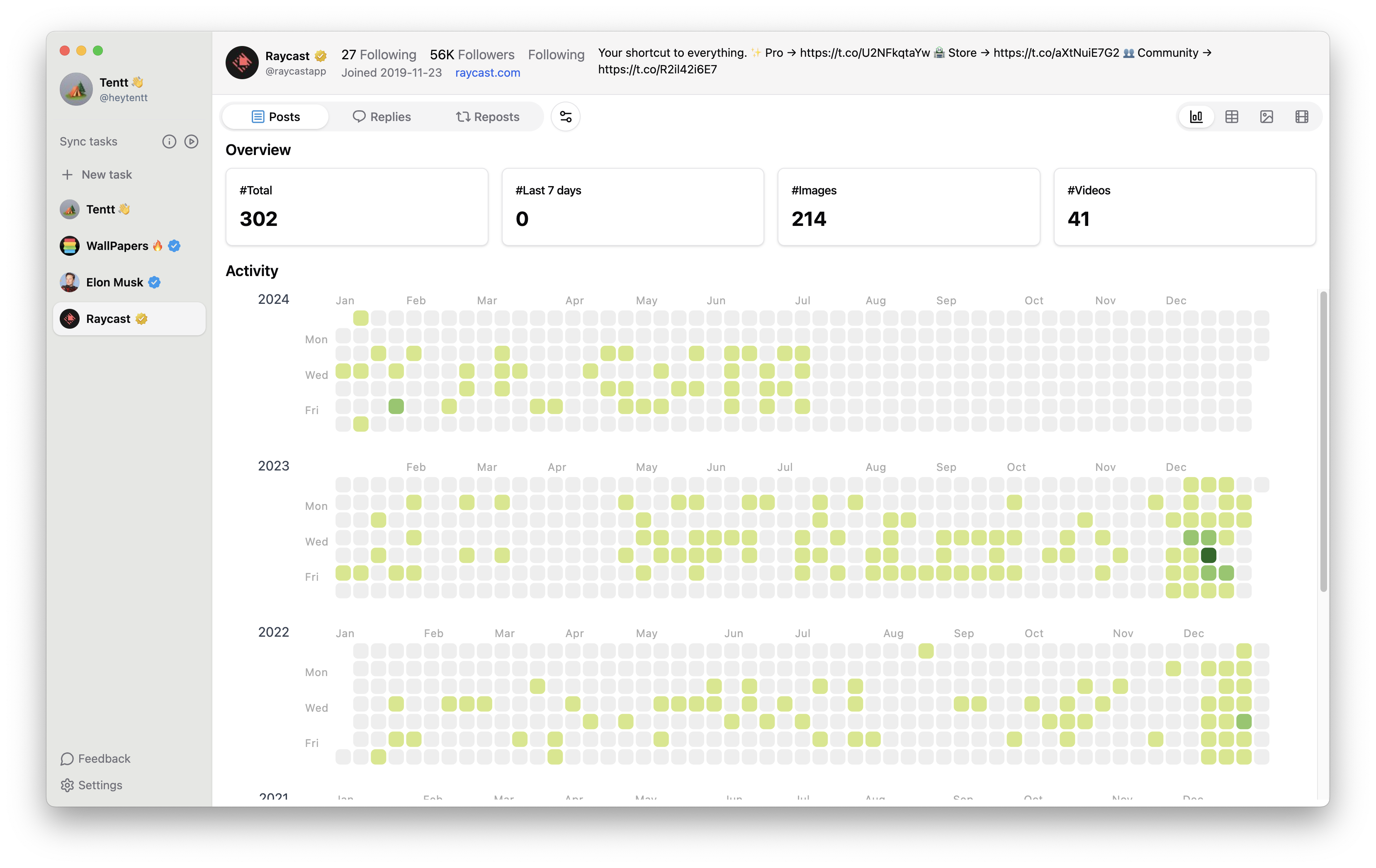Open the Reposts tab
The height and width of the screenshot is (868, 1376).
(487, 116)
